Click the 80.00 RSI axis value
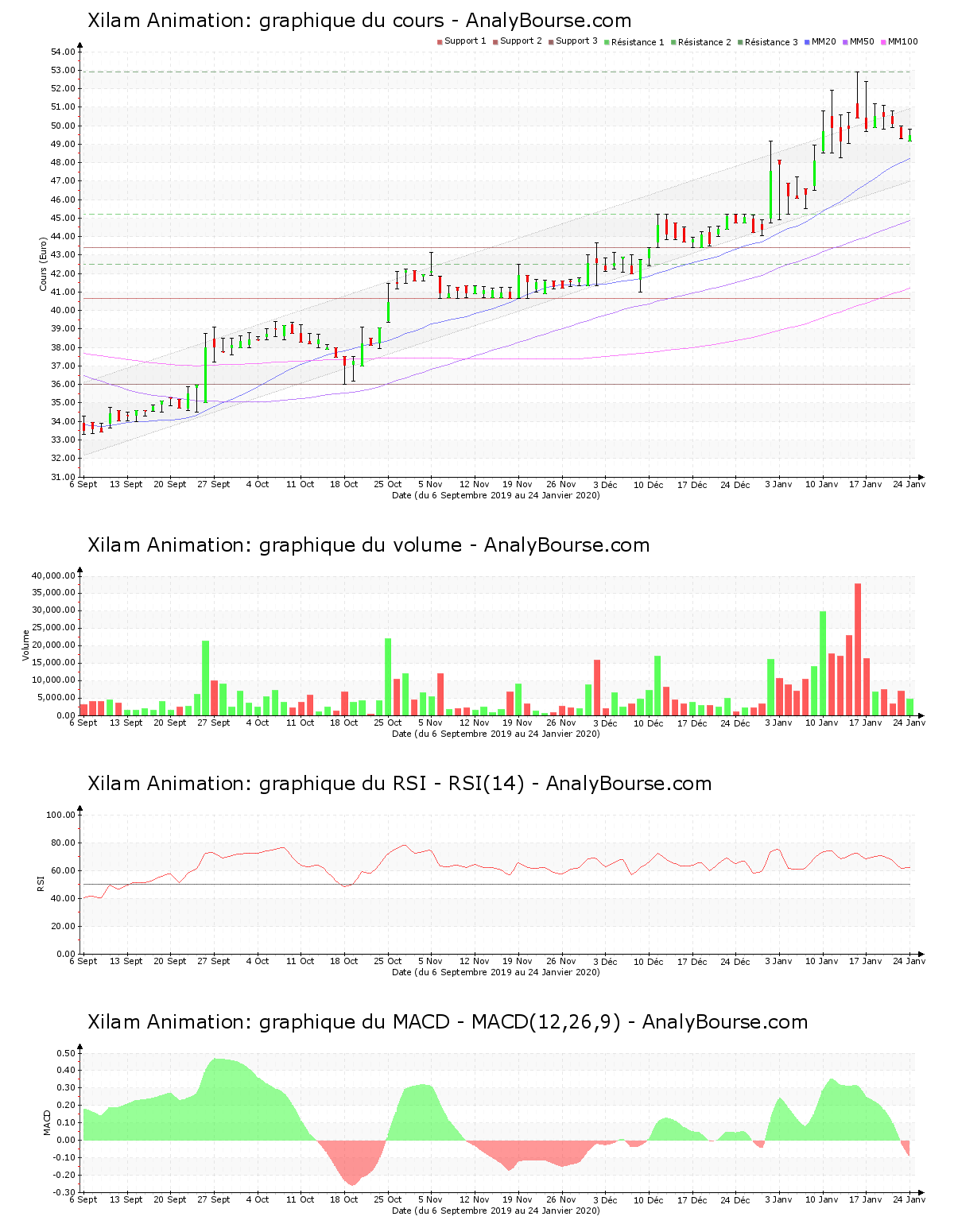The width and height of the screenshot is (954, 1232). pyautogui.click(x=63, y=843)
